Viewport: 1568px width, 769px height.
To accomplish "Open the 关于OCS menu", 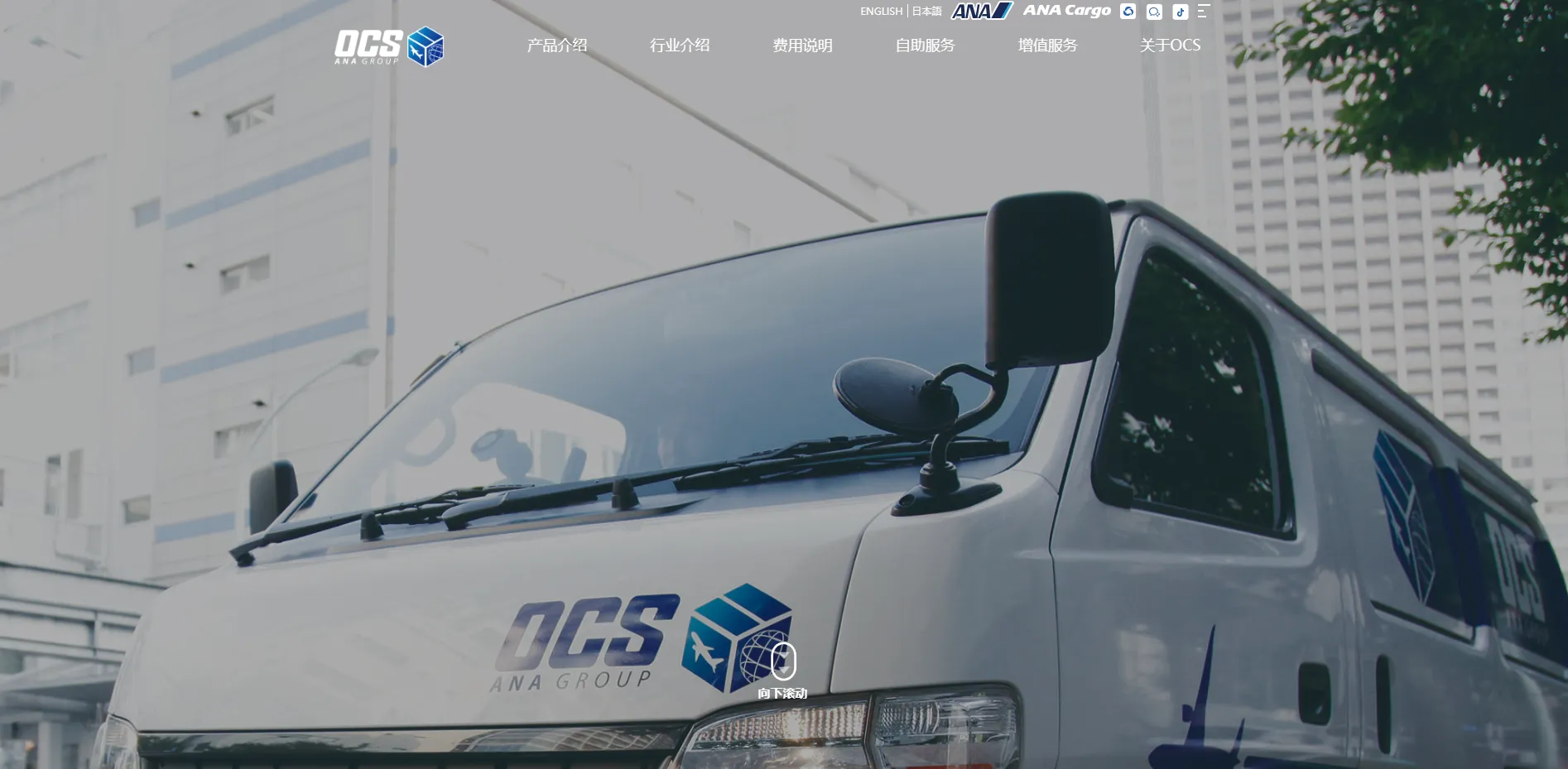I will [1170, 46].
